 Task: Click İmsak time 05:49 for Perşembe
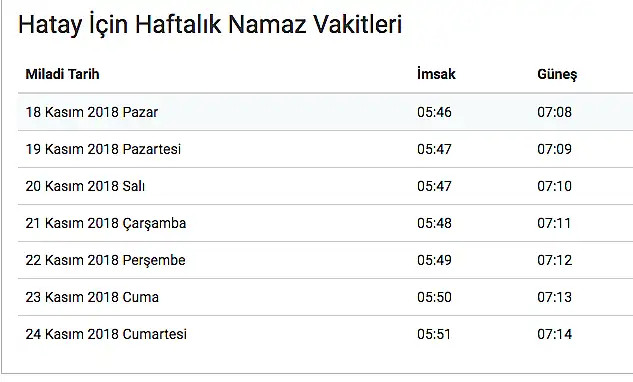(434, 260)
